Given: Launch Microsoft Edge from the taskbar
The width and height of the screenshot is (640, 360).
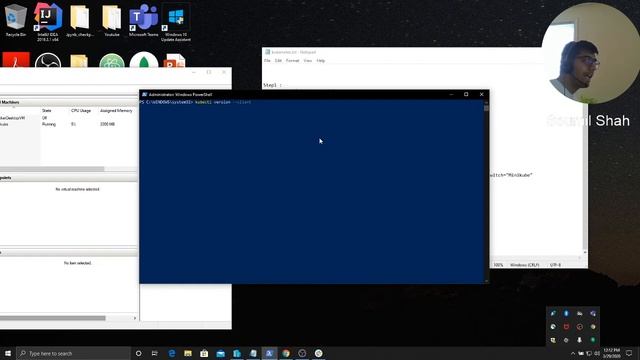Looking at the screenshot, I should tap(172, 353).
